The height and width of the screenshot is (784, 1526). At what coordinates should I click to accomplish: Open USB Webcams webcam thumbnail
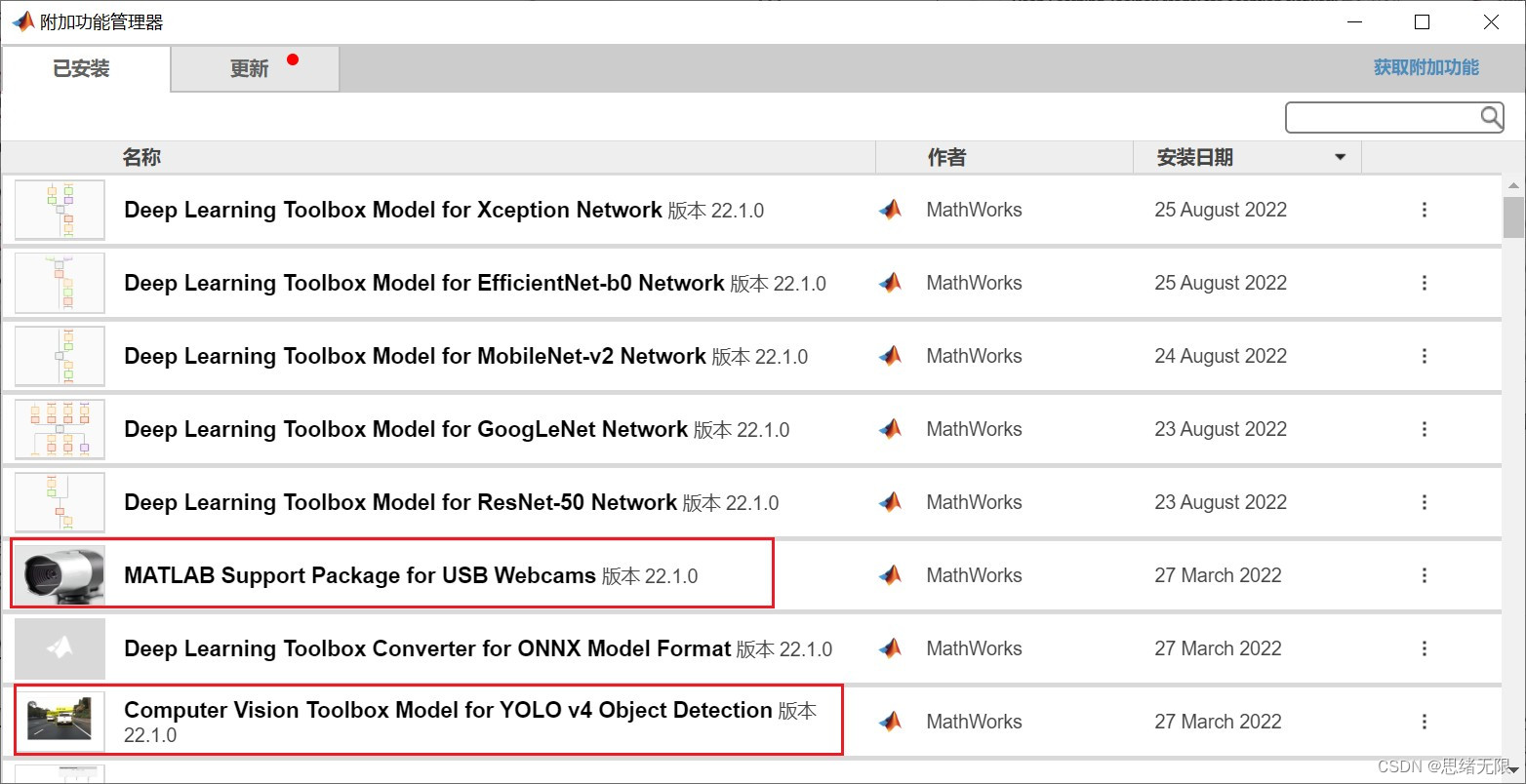pyautogui.click(x=60, y=575)
